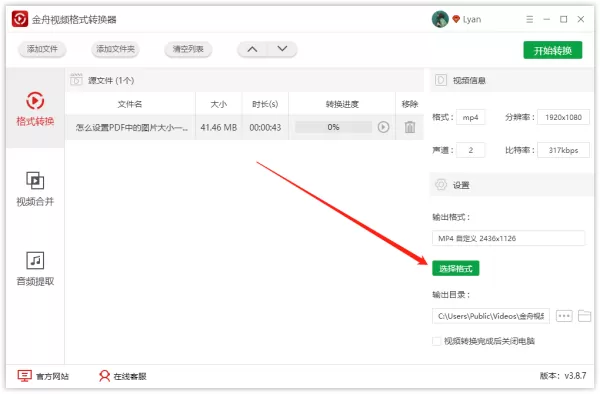Click 时长(s) column header
This screenshot has width=600, height=394.
coord(265,104)
